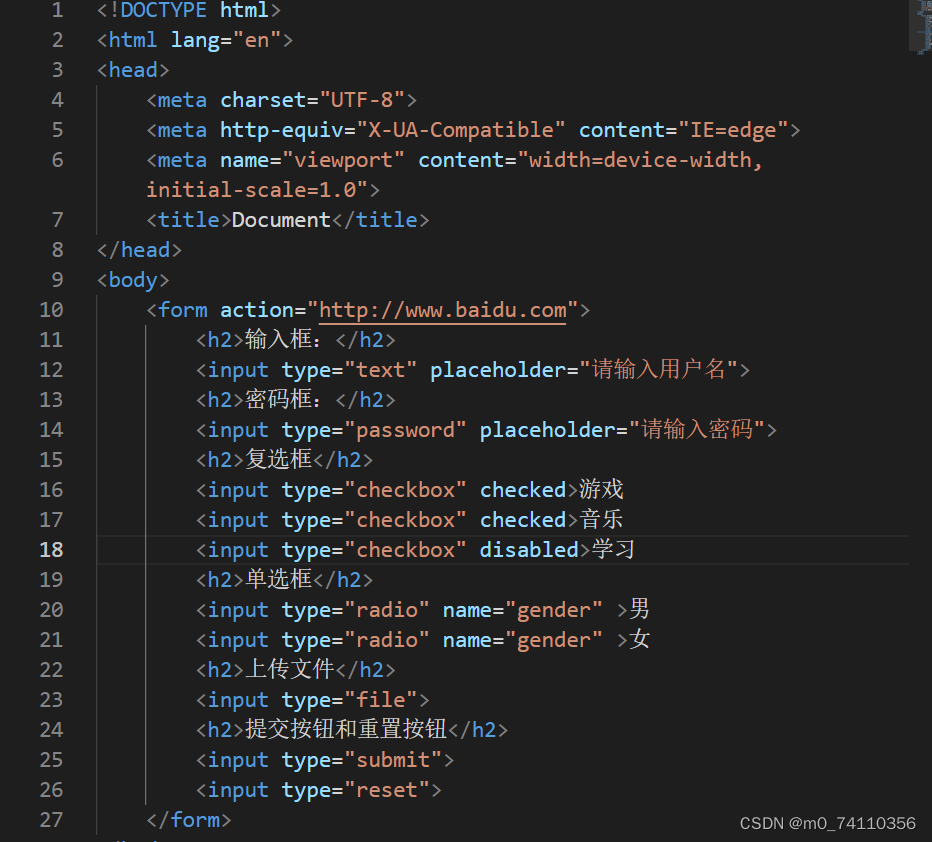Click the placeholder value 请输入用户名
The width and height of the screenshot is (932, 842).
click(659, 370)
